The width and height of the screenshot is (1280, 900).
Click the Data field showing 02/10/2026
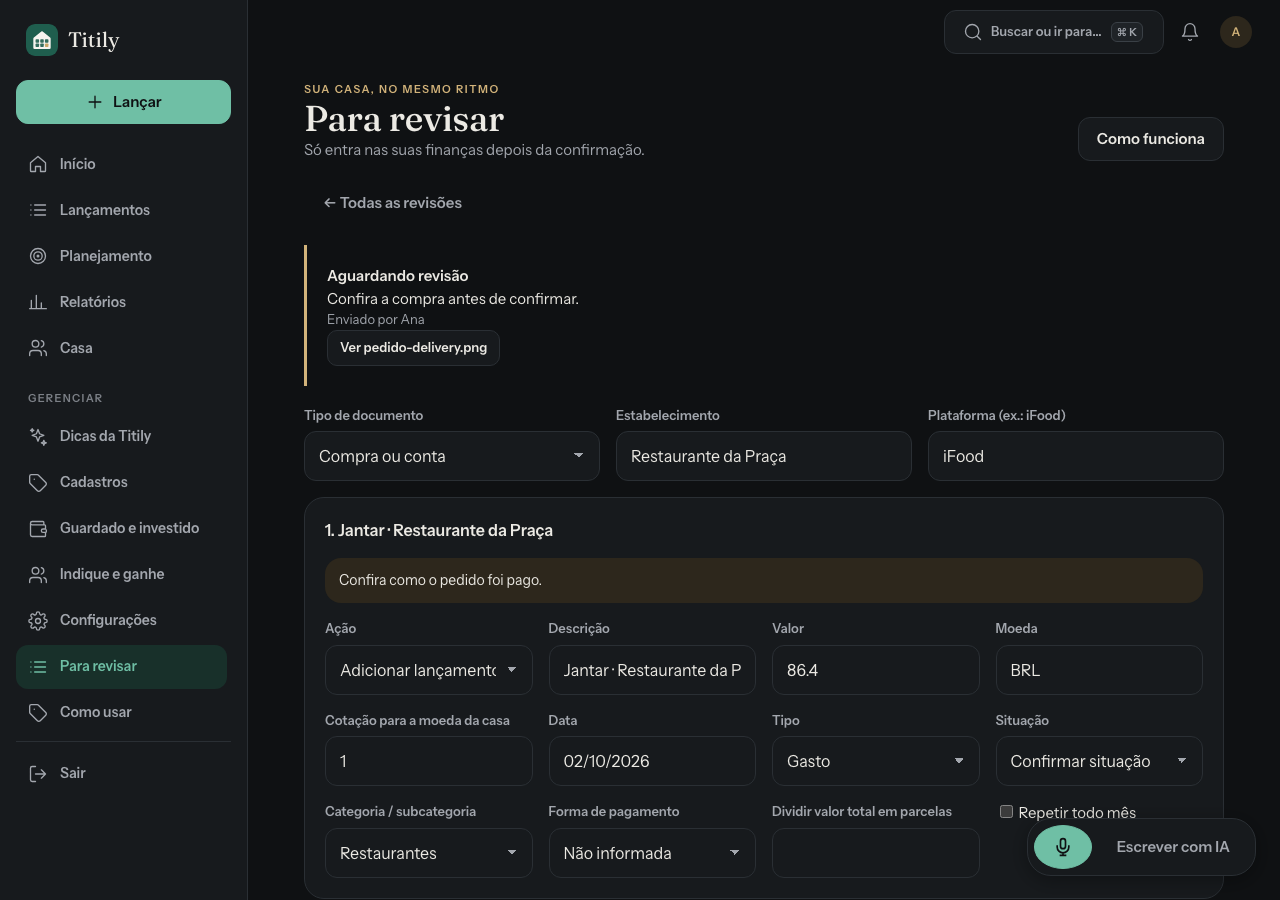tap(652, 761)
